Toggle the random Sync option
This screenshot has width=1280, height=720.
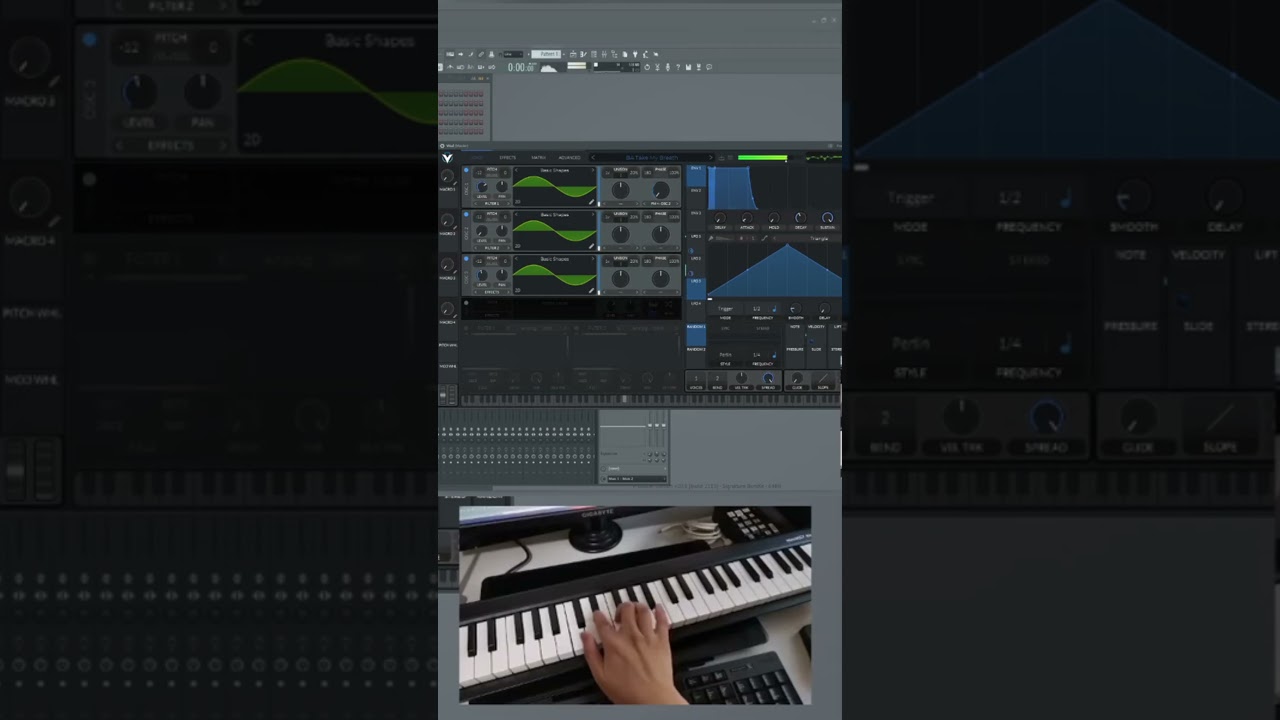(725, 328)
